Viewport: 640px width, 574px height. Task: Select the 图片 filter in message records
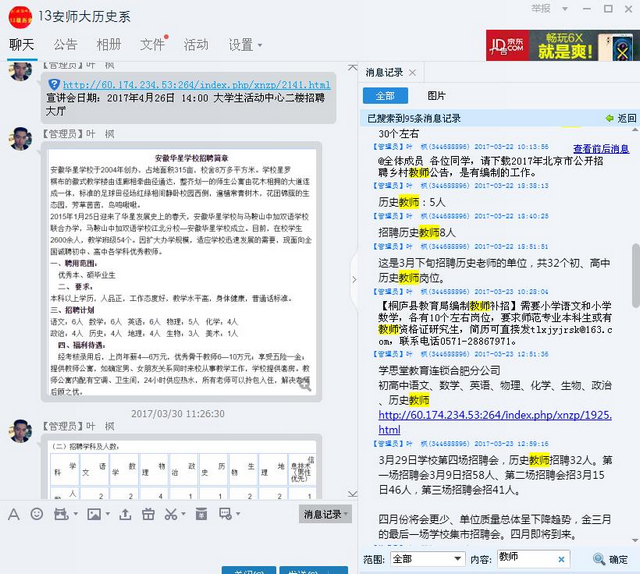point(437,96)
